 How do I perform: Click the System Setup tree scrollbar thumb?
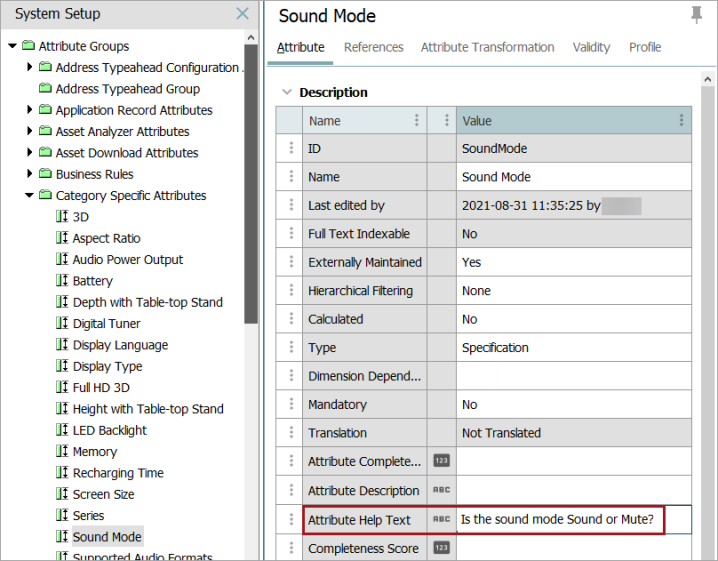tap(251, 184)
